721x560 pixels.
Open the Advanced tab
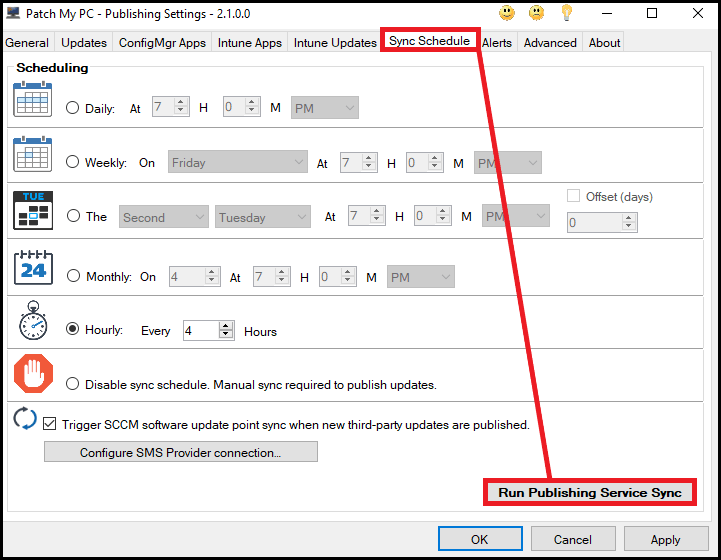(x=550, y=42)
